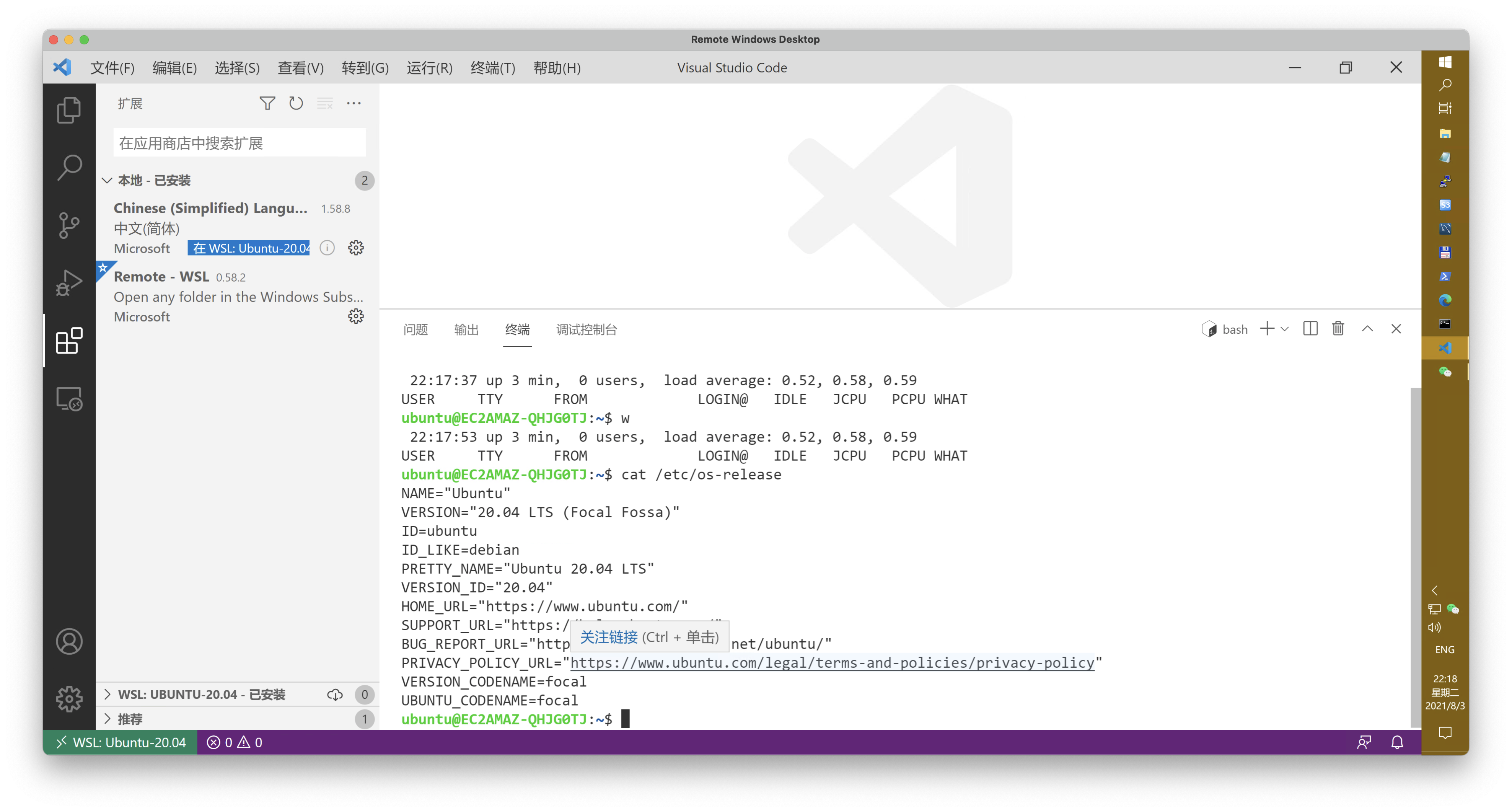Open Manage gear for Remote - WSL
Viewport: 1512px width, 812px height.
click(356, 316)
